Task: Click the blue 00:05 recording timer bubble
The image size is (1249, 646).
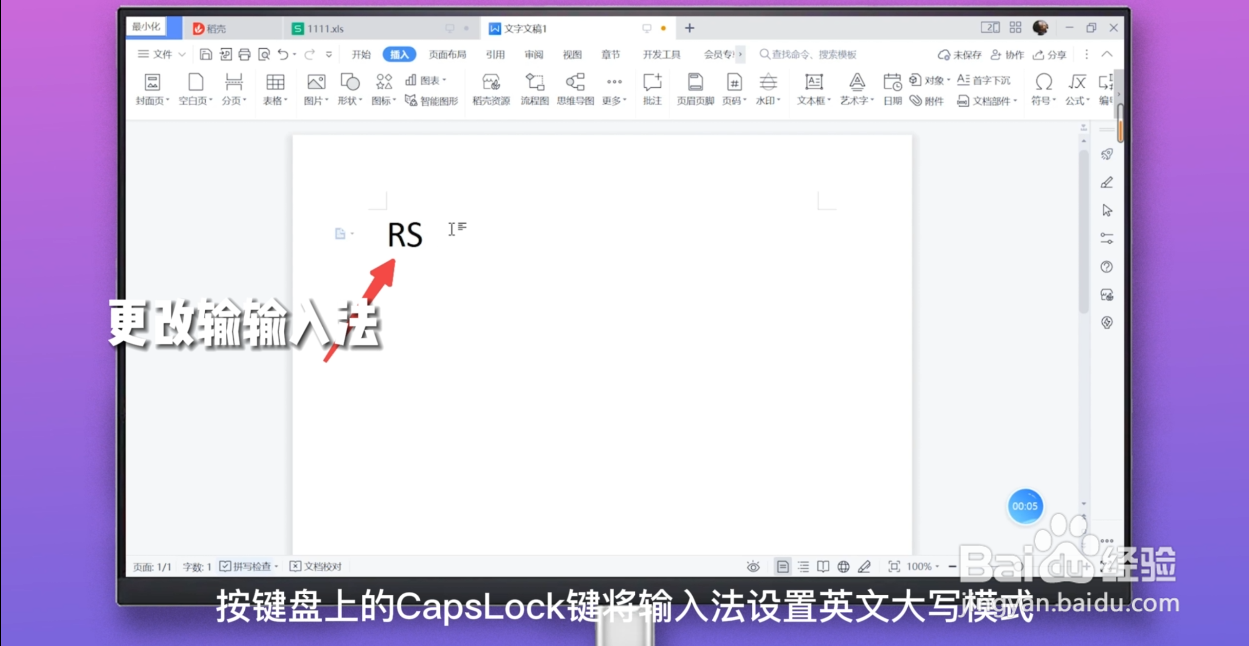Action: pyautogui.click(x=1025, y=506)
